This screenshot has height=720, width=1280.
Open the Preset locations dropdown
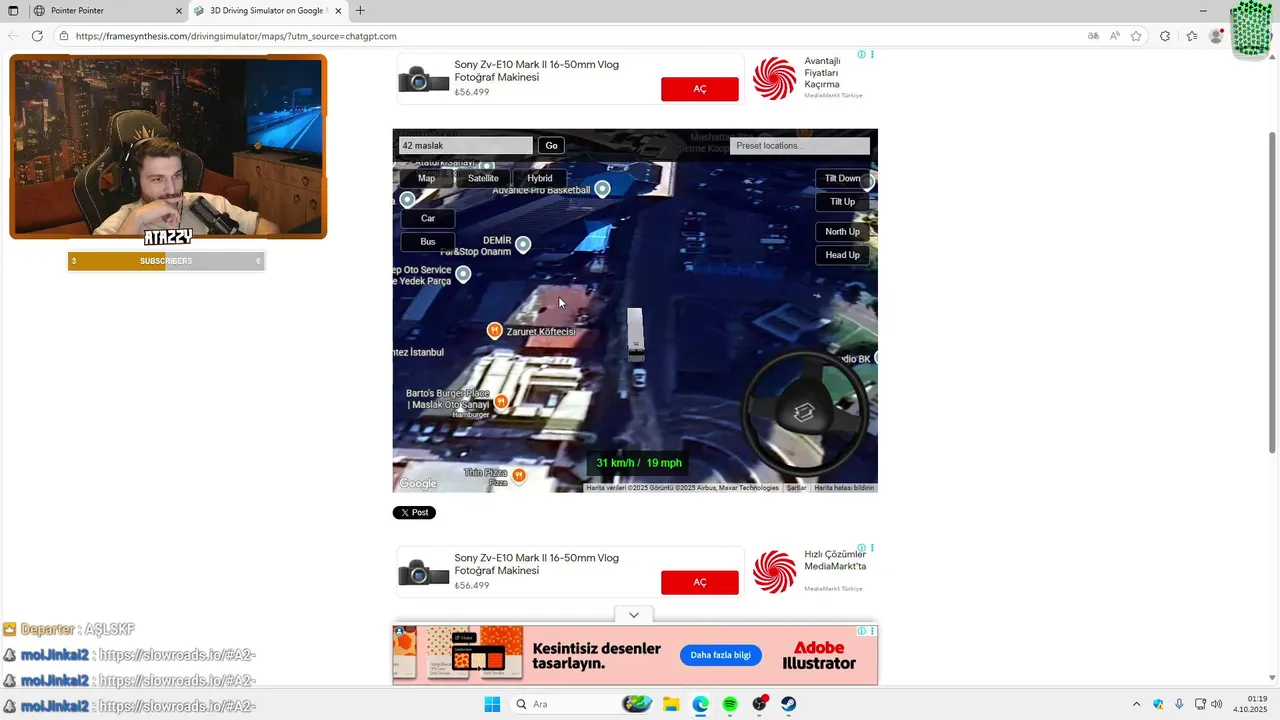(799, 146)
